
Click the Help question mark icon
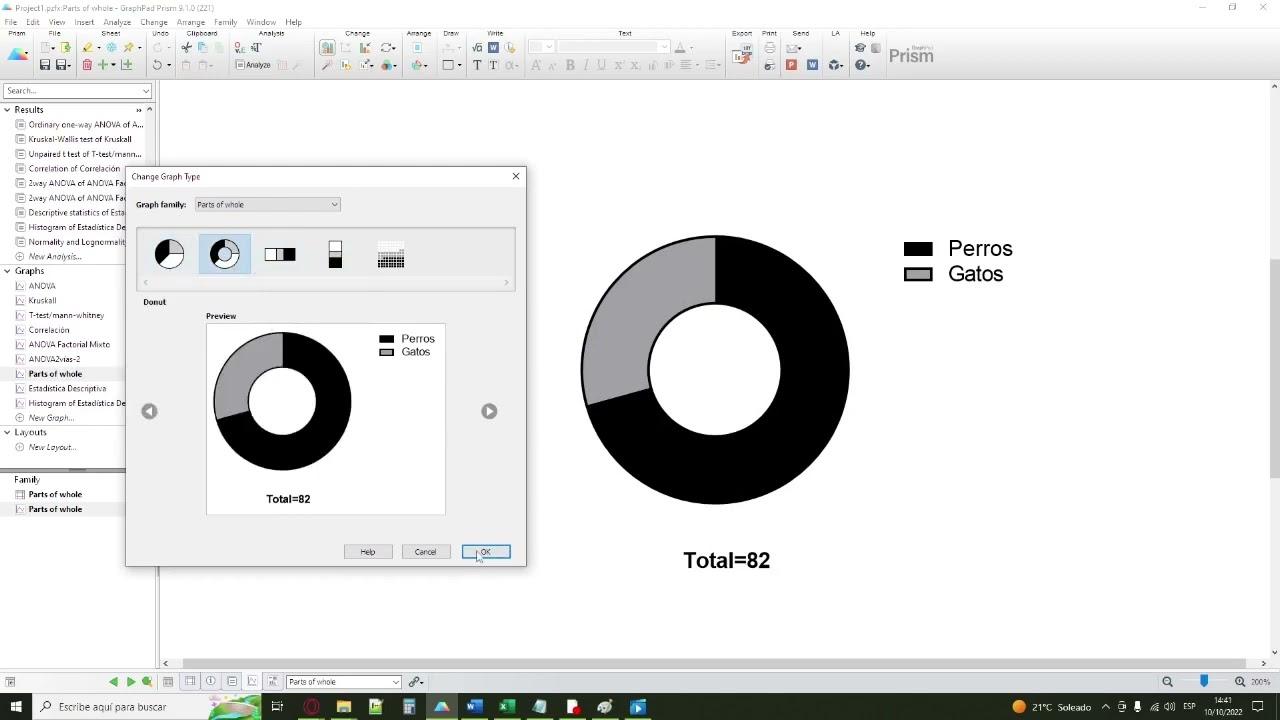pos(860,65)
